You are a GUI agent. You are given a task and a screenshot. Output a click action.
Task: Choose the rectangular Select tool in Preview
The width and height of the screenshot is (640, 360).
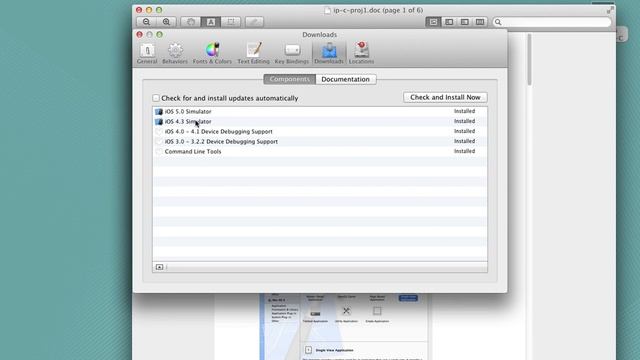(231, 22)
